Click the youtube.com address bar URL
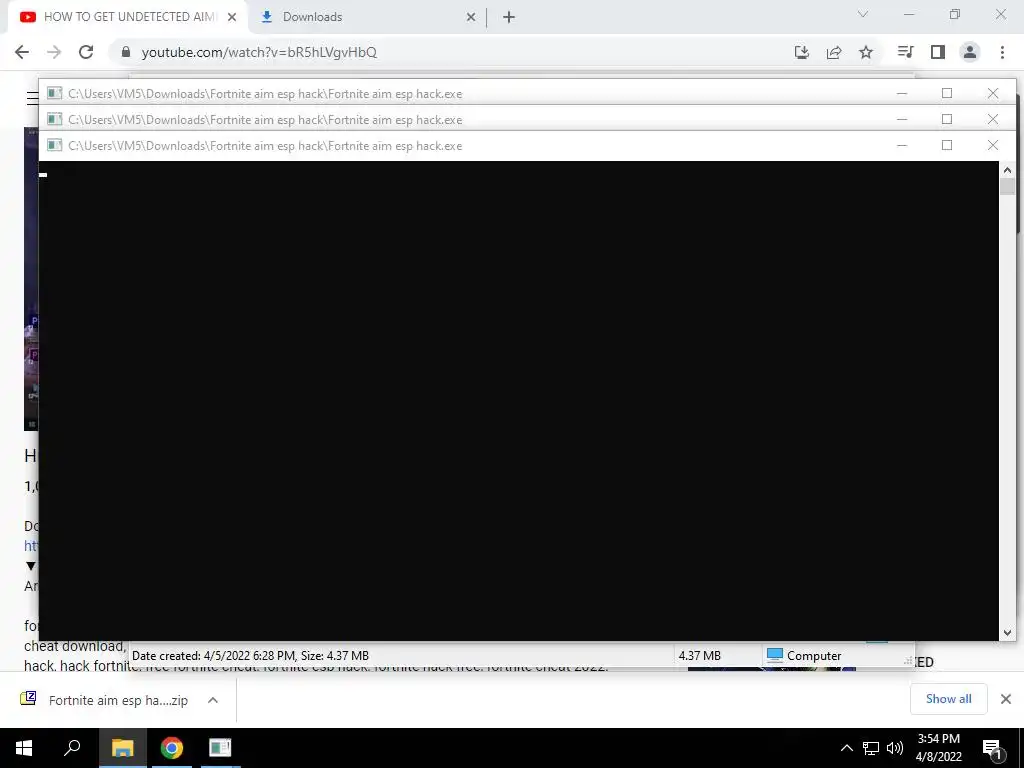Image resolution: width=1024 pixels, height=768 pixels. click(x=259, y=52)
